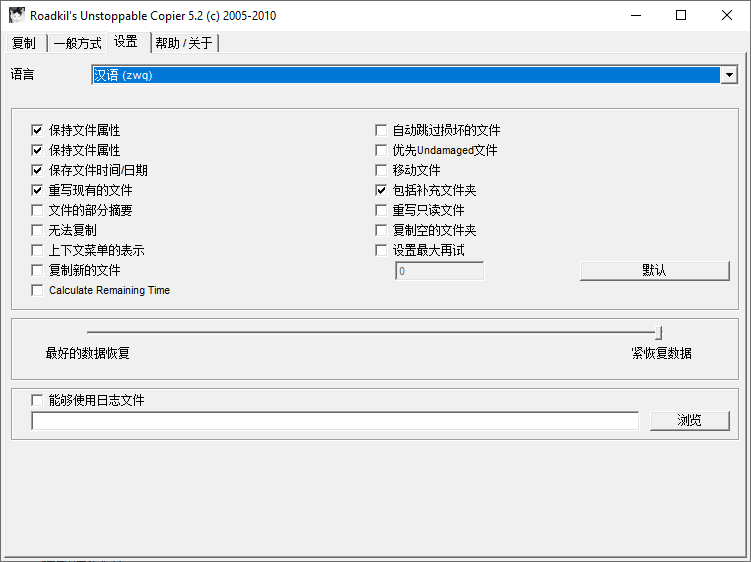Open the 一般方式 tab
Screen dimensions: 751x562
[x=78, y=43]
